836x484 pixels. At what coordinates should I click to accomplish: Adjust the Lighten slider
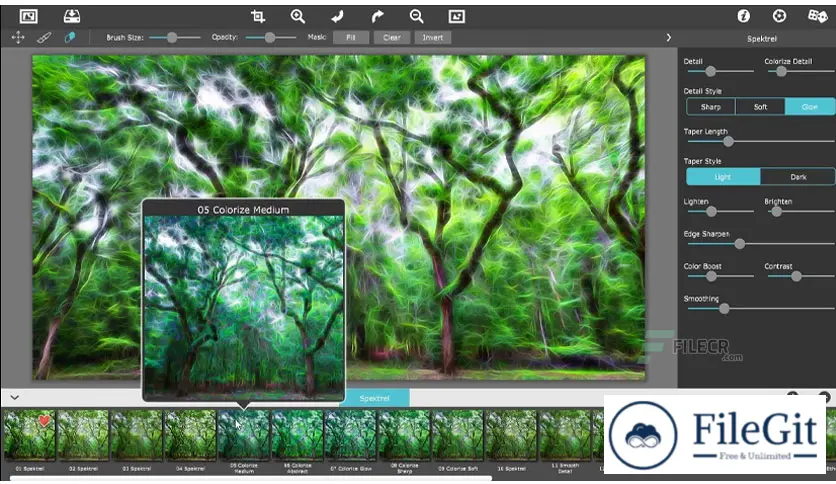point(720,212)
